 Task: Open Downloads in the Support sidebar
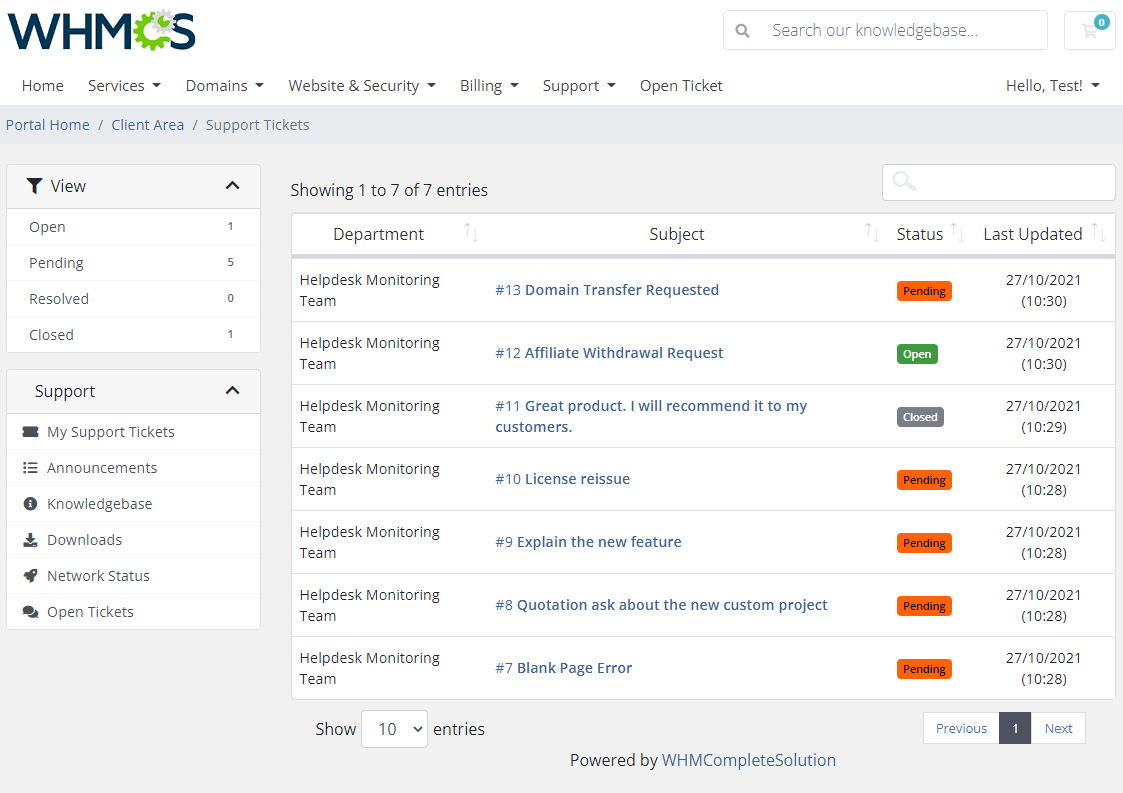click(133, 539)
